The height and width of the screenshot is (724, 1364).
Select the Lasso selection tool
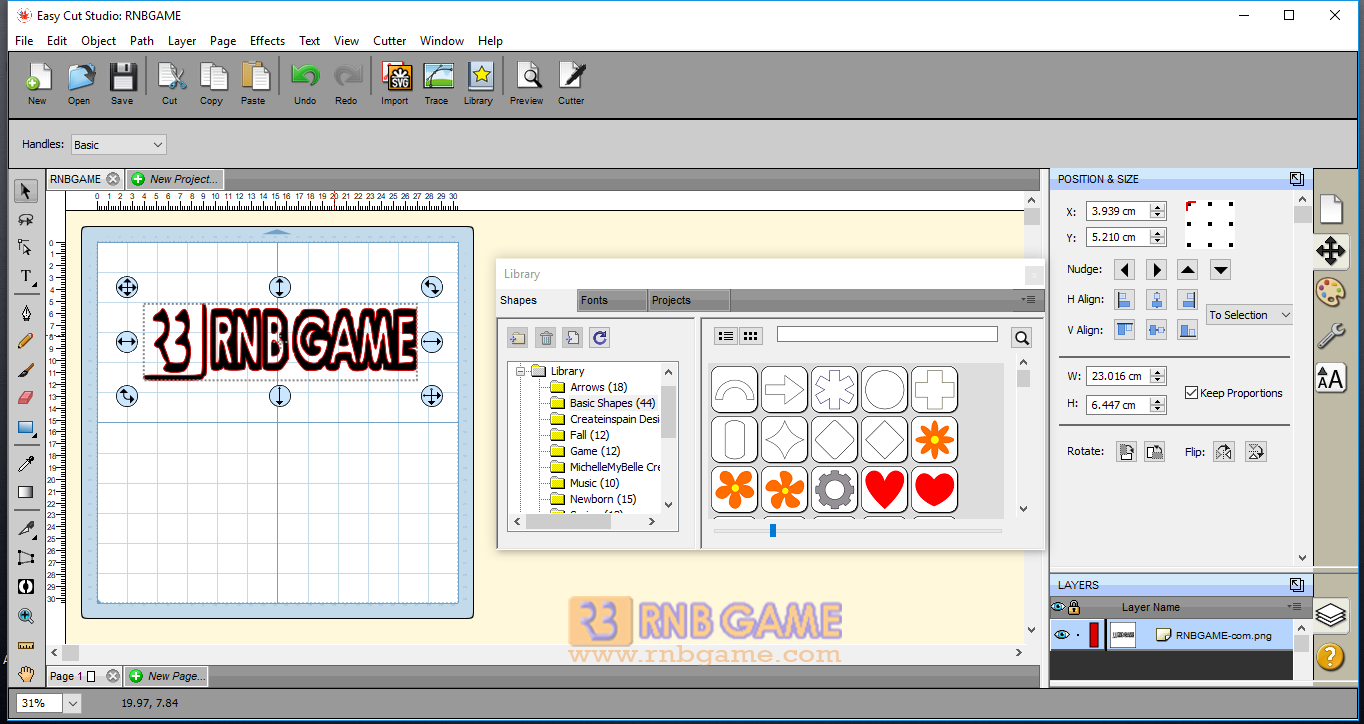coord(26,219)
